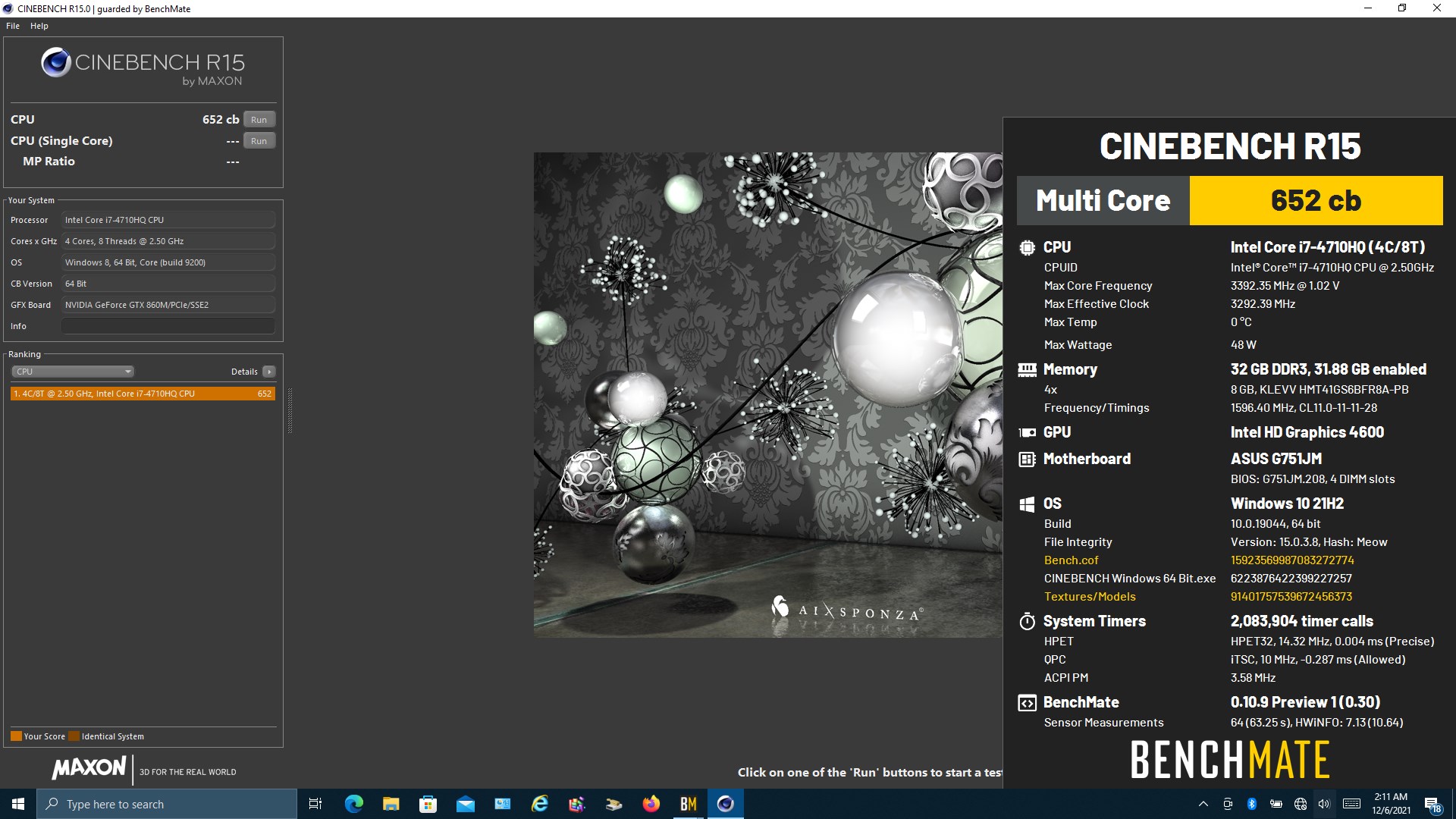Click the Motherboard icon in BenchMate panel
This screenshot has height=819, width=1456.
[x=1027, y=459]
